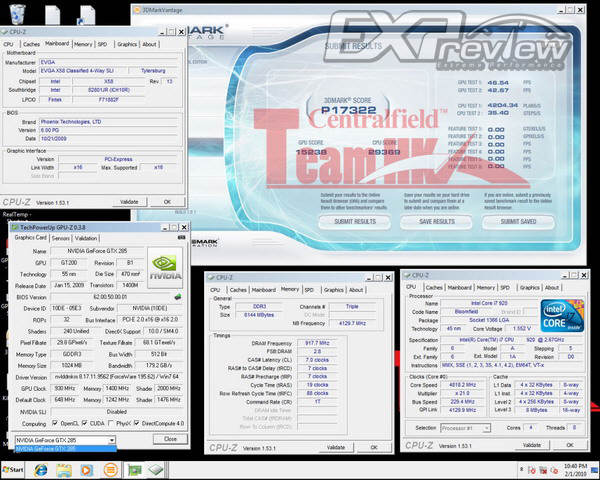Viewport: 600px width, 480px height.
Task: Click SUBMIT SAVED in 3DMark Vantage
Action: coord(518,222)
